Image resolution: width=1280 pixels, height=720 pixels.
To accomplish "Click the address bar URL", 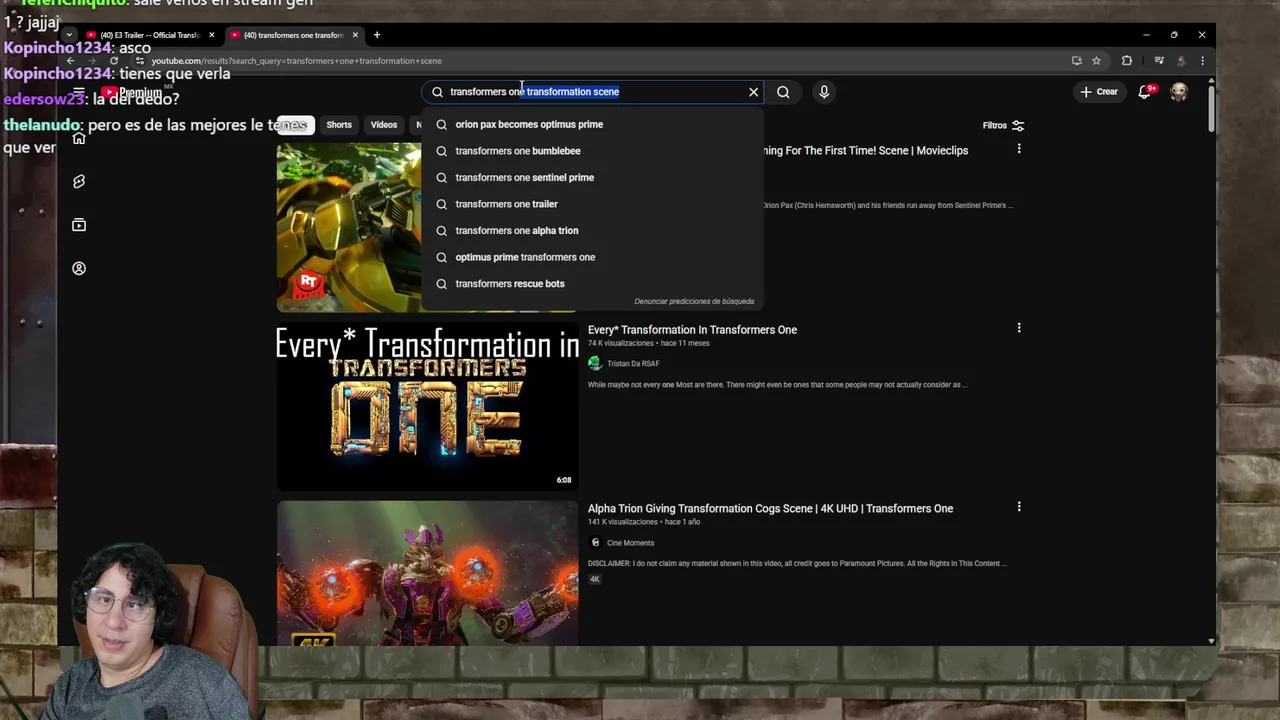I will pos(297,61).
